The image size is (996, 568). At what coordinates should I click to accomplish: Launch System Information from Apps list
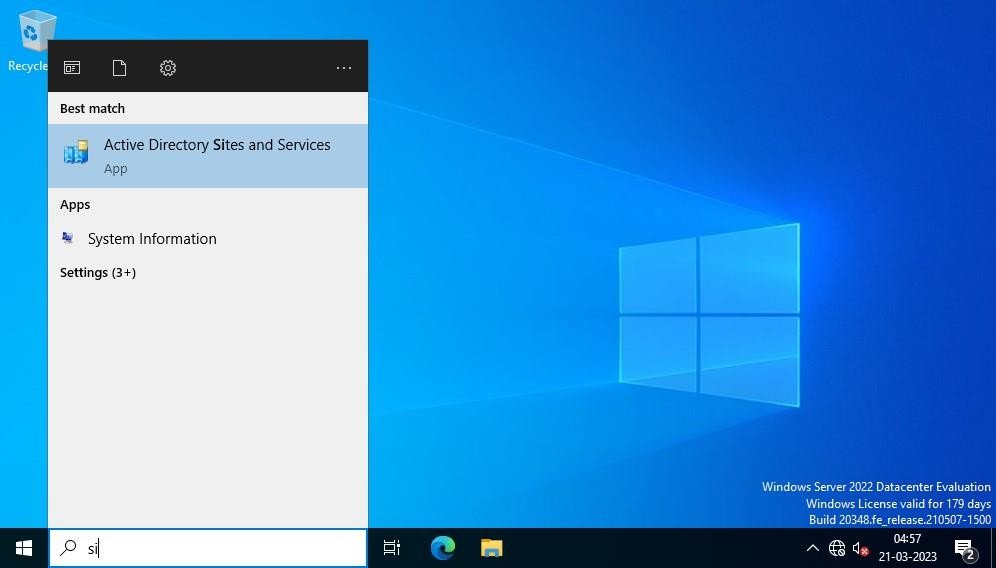coord(208,239)
